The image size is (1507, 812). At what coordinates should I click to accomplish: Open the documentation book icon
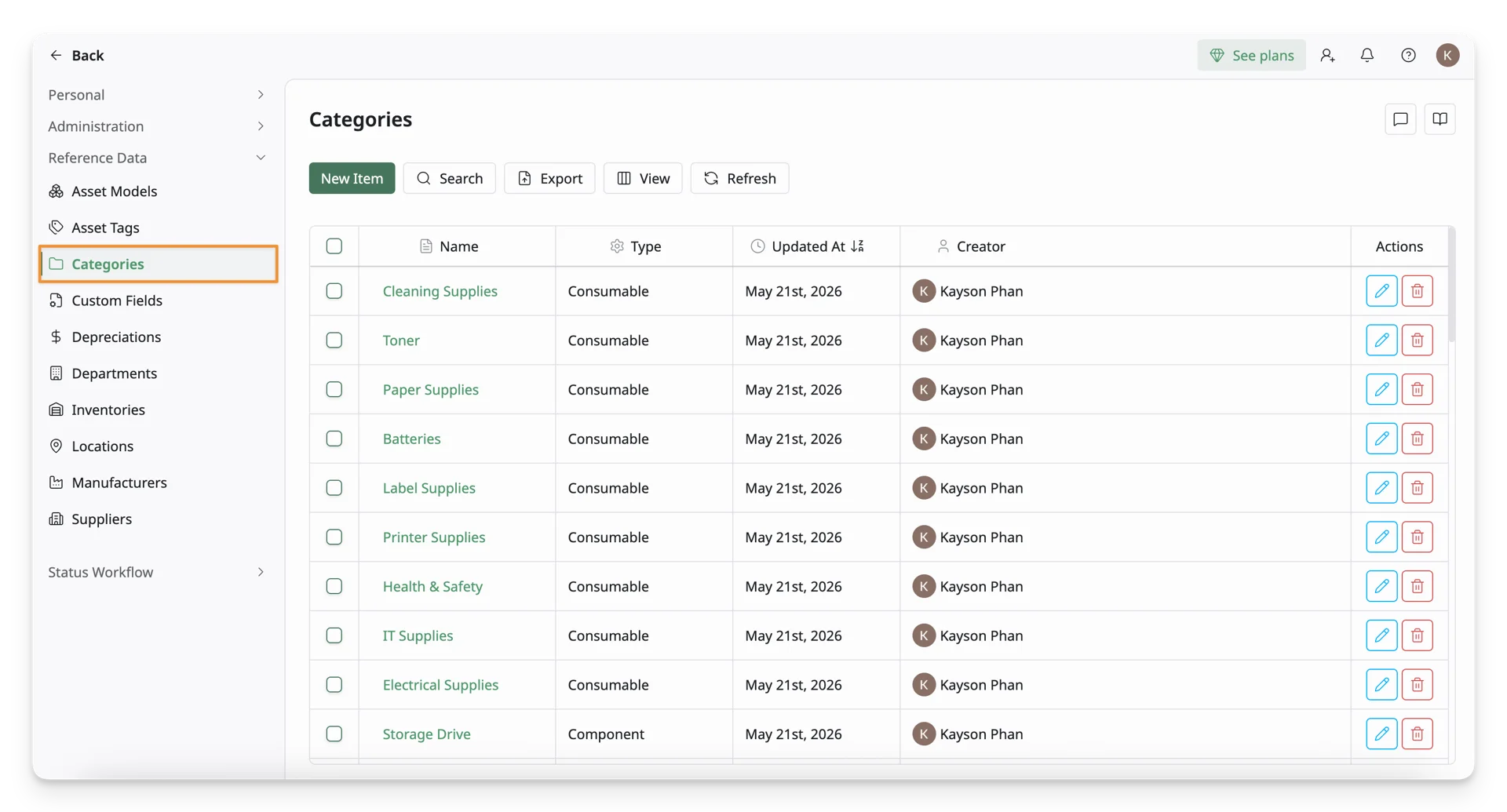(1439, 119)
